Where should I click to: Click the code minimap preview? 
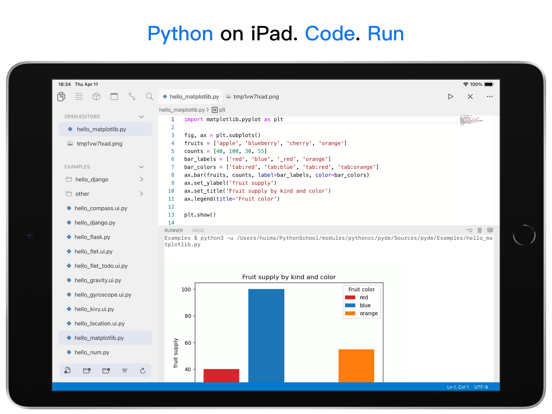pos(472,120)
